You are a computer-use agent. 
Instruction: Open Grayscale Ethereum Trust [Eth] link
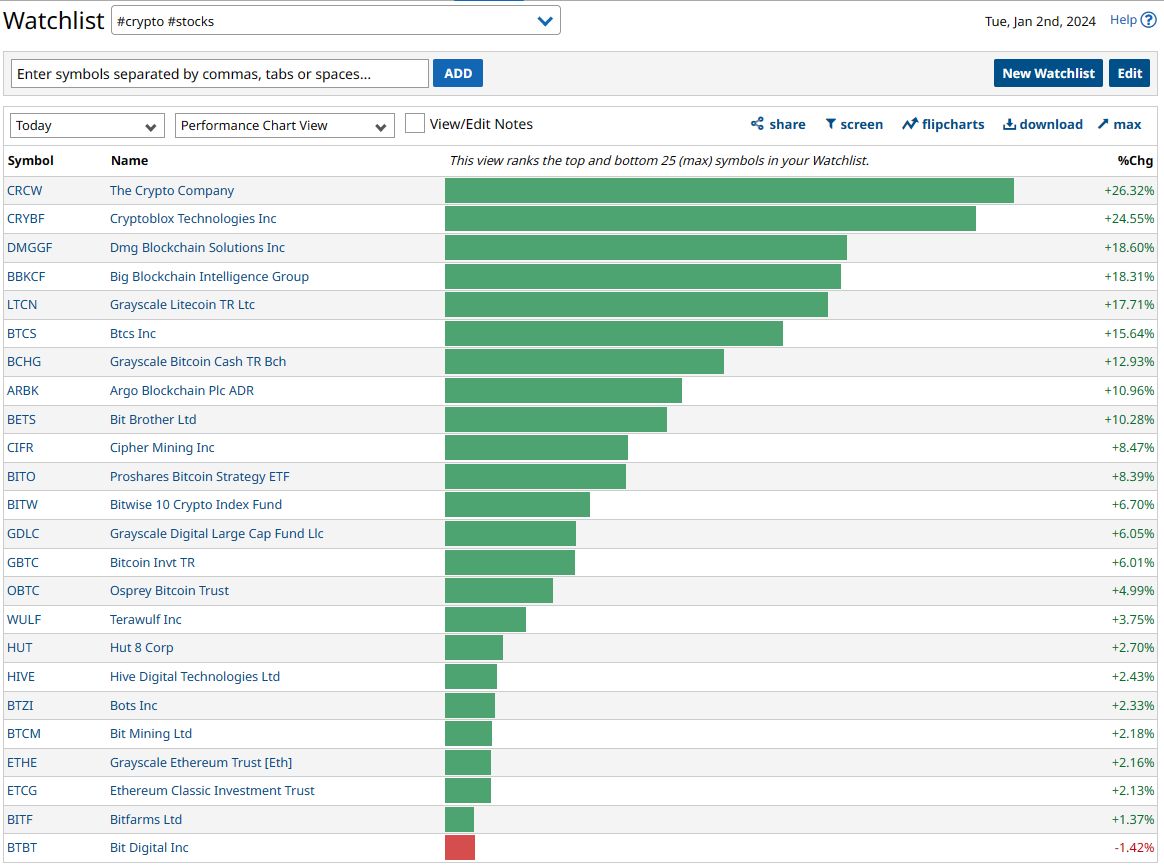click(x=201, y=764)
